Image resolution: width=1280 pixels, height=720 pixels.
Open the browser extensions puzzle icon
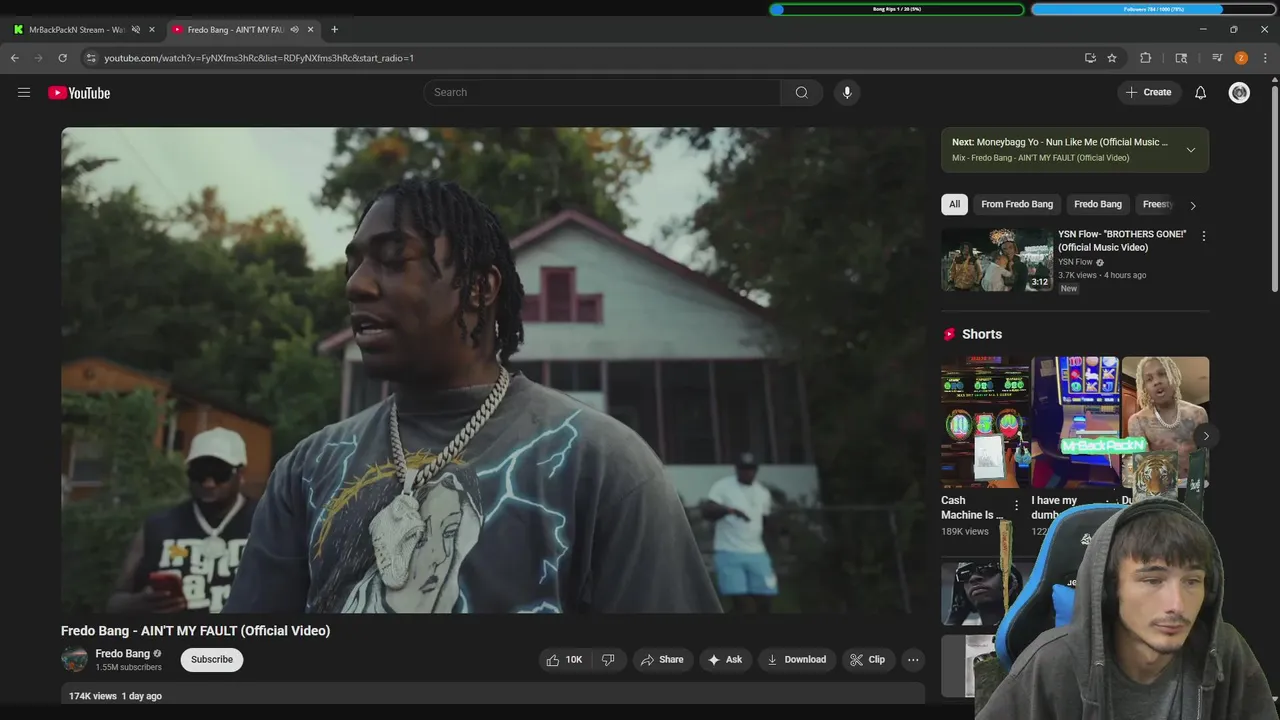coord(1146,58)
